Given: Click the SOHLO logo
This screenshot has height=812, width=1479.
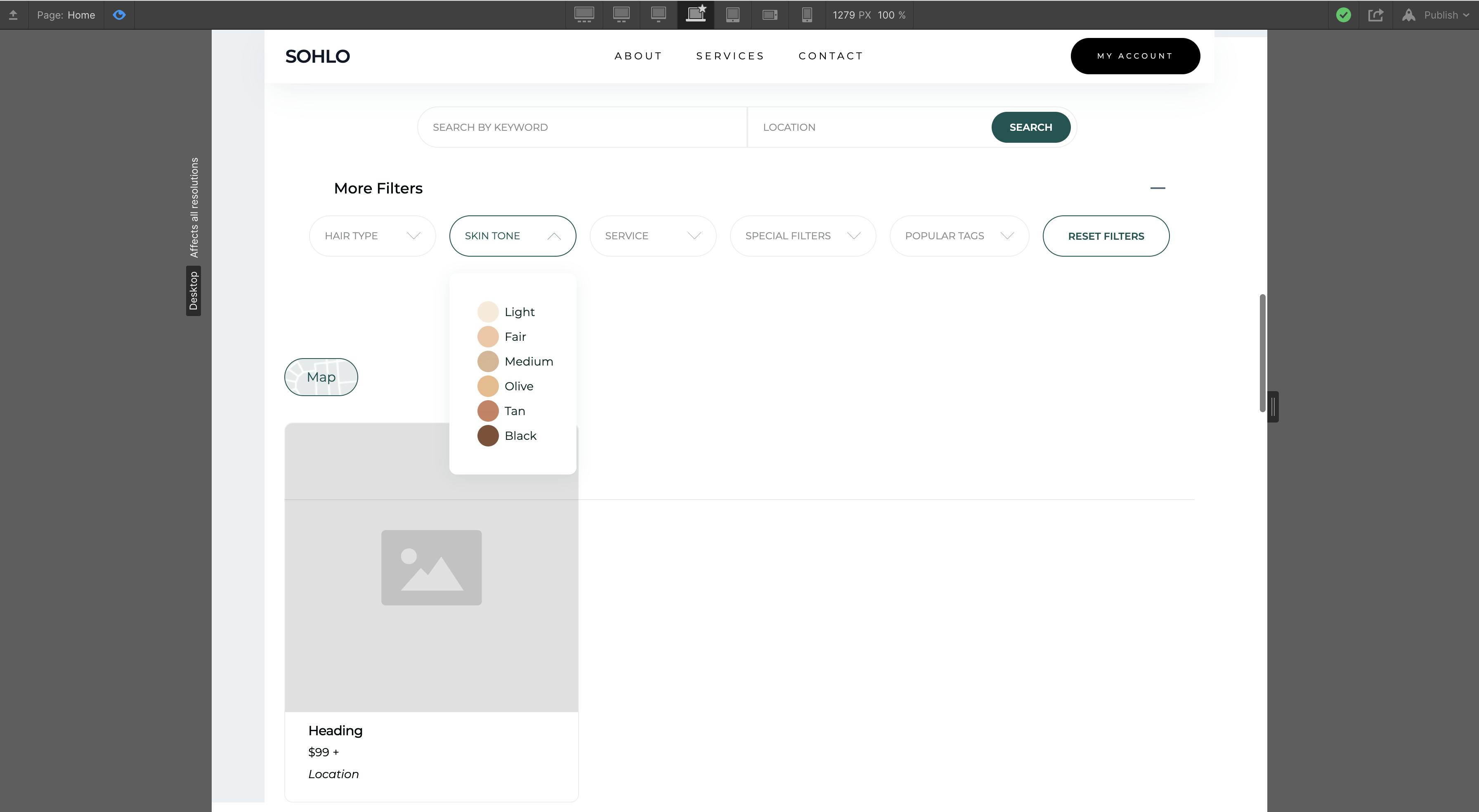Looking at the screenshot, I should click(317, 56).
